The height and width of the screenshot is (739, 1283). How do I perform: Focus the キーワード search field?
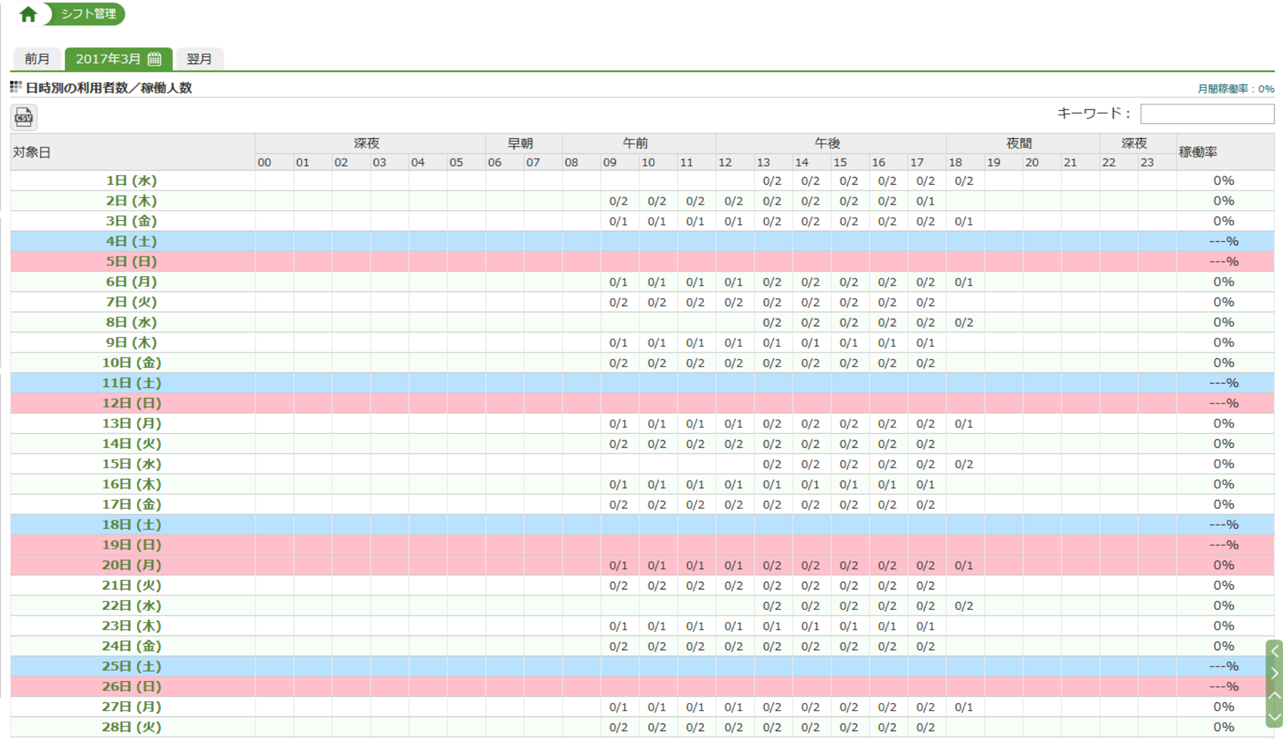coord(1207,114)
